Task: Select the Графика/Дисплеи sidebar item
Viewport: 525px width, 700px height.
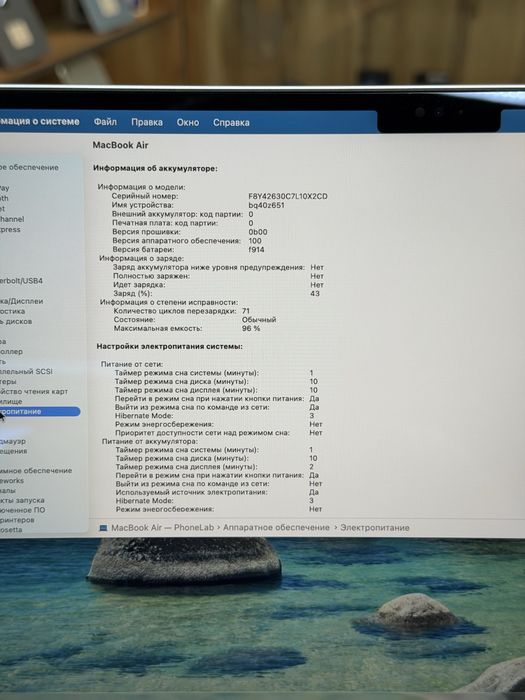Action: click(21, 301)
